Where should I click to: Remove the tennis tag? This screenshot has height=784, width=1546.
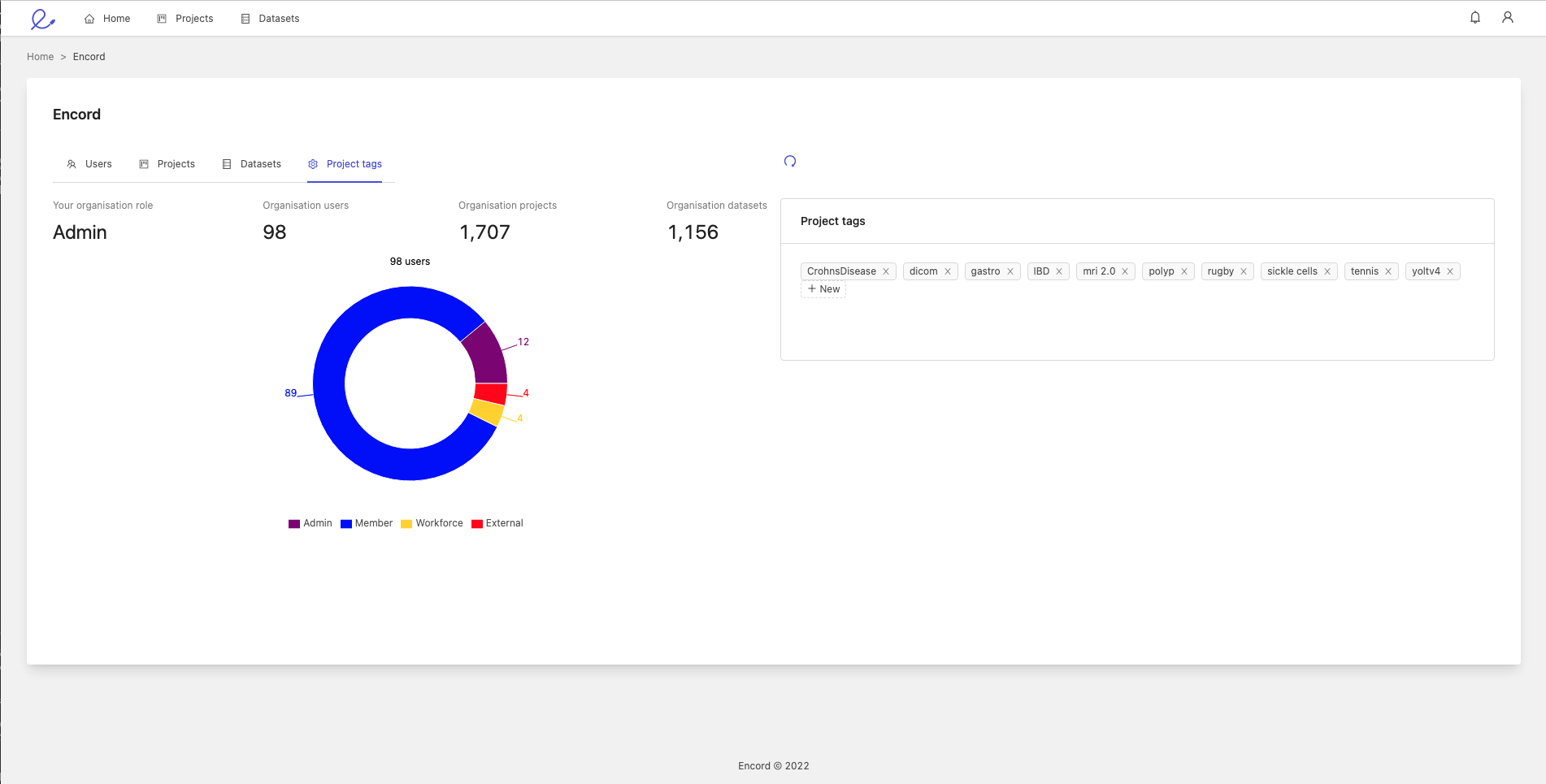tap(1388, 271)
